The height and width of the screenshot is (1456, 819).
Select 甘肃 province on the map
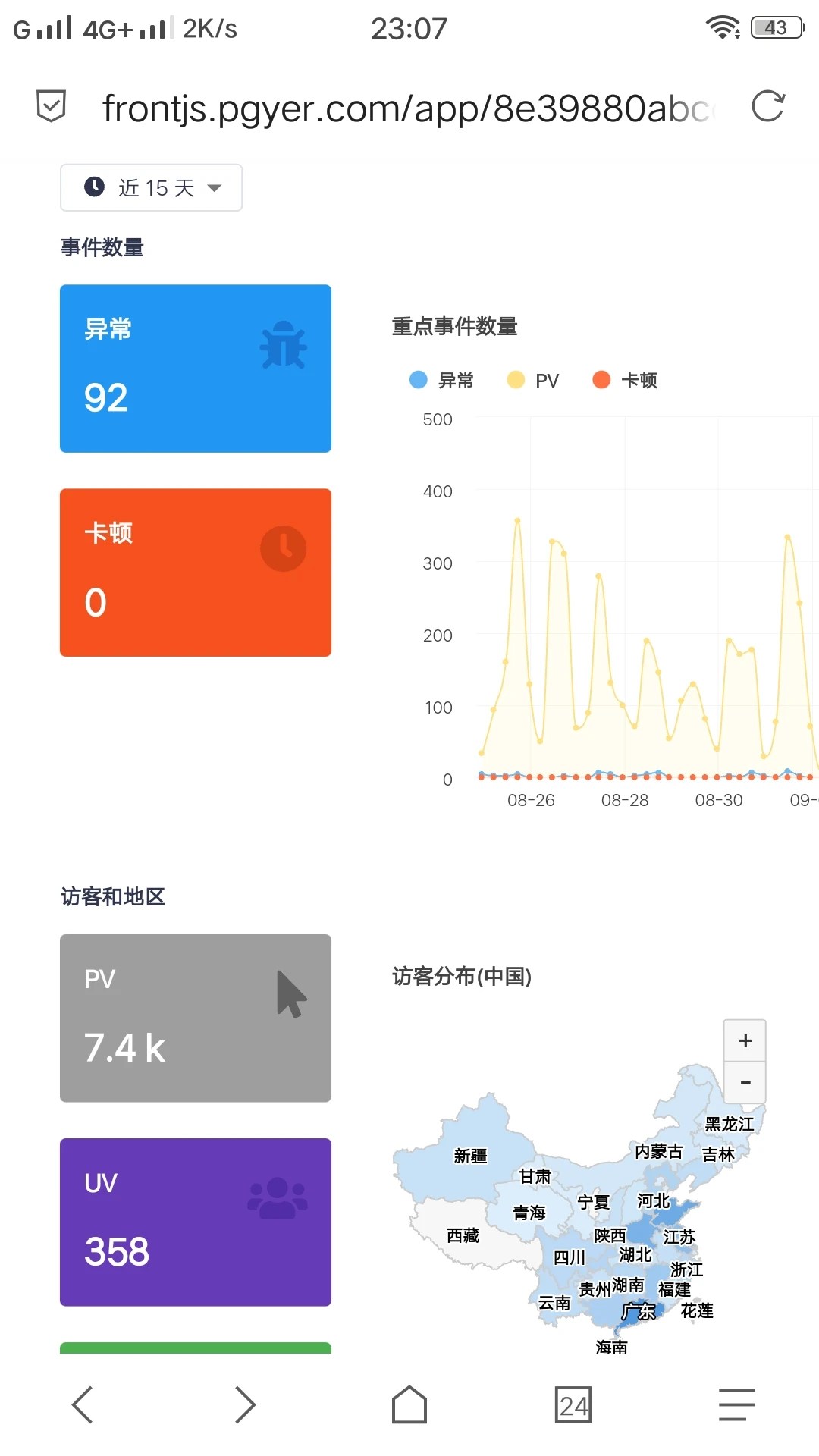[x=535, y=1176]
